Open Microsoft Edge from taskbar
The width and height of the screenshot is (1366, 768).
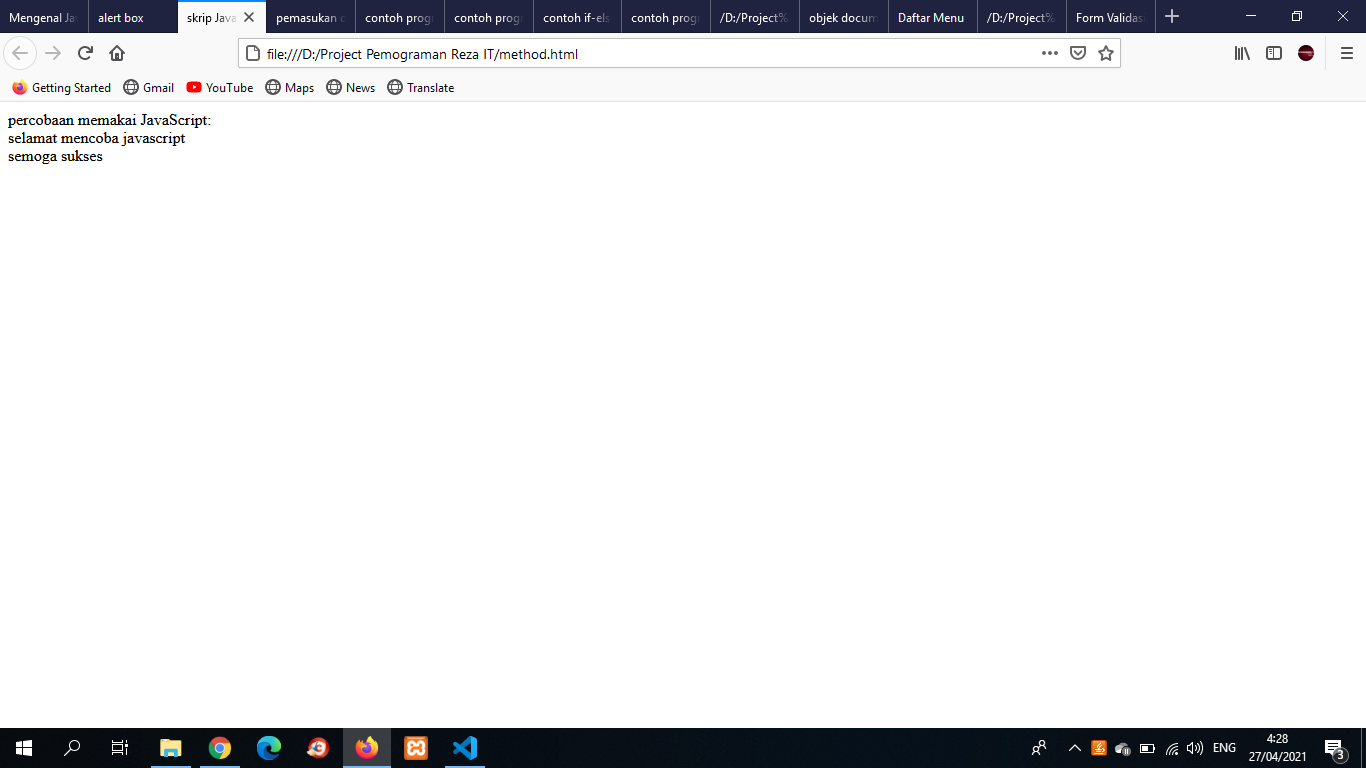(x=269, y=748)
